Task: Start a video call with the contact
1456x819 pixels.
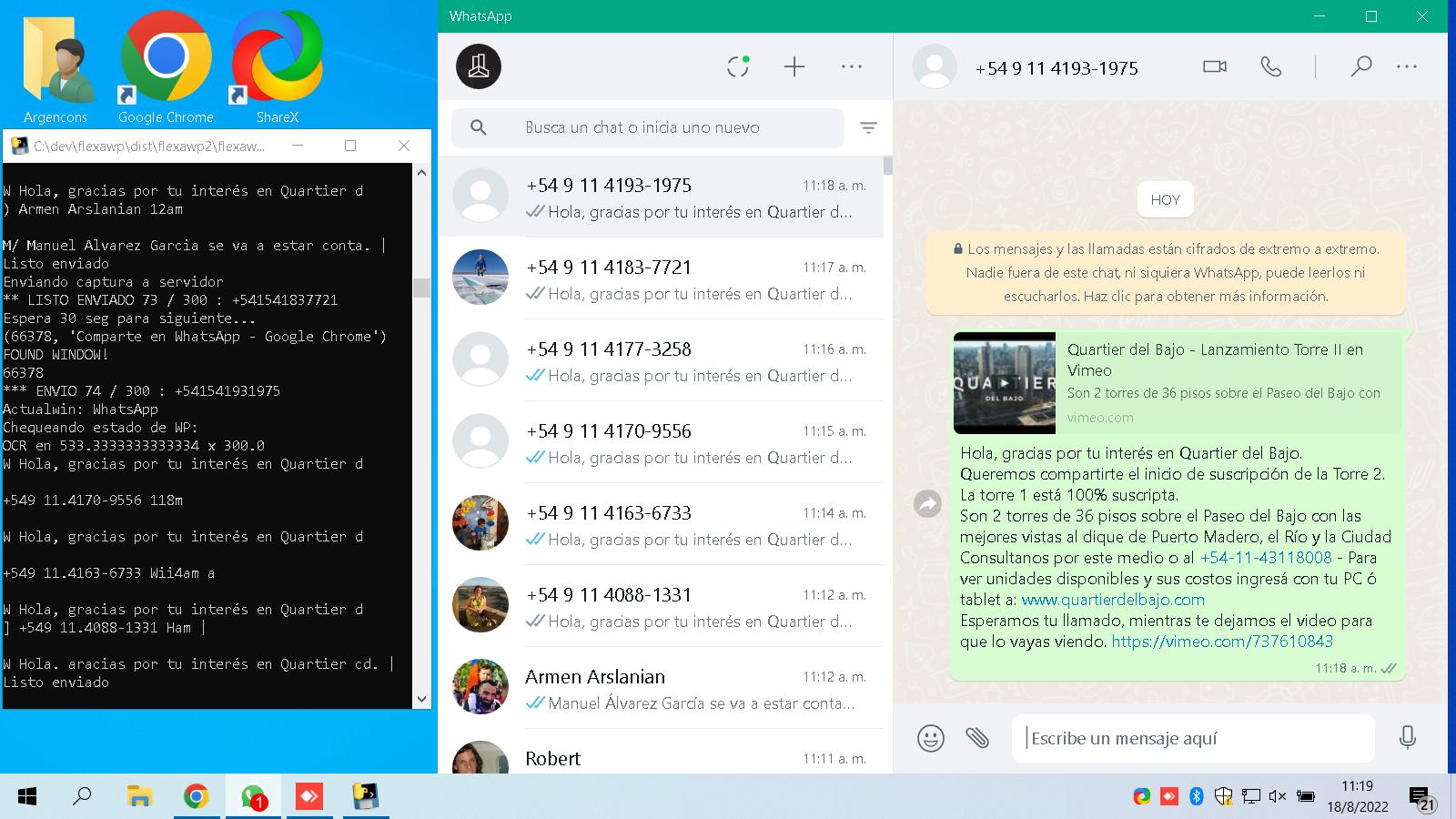Action: (1215, 66)
